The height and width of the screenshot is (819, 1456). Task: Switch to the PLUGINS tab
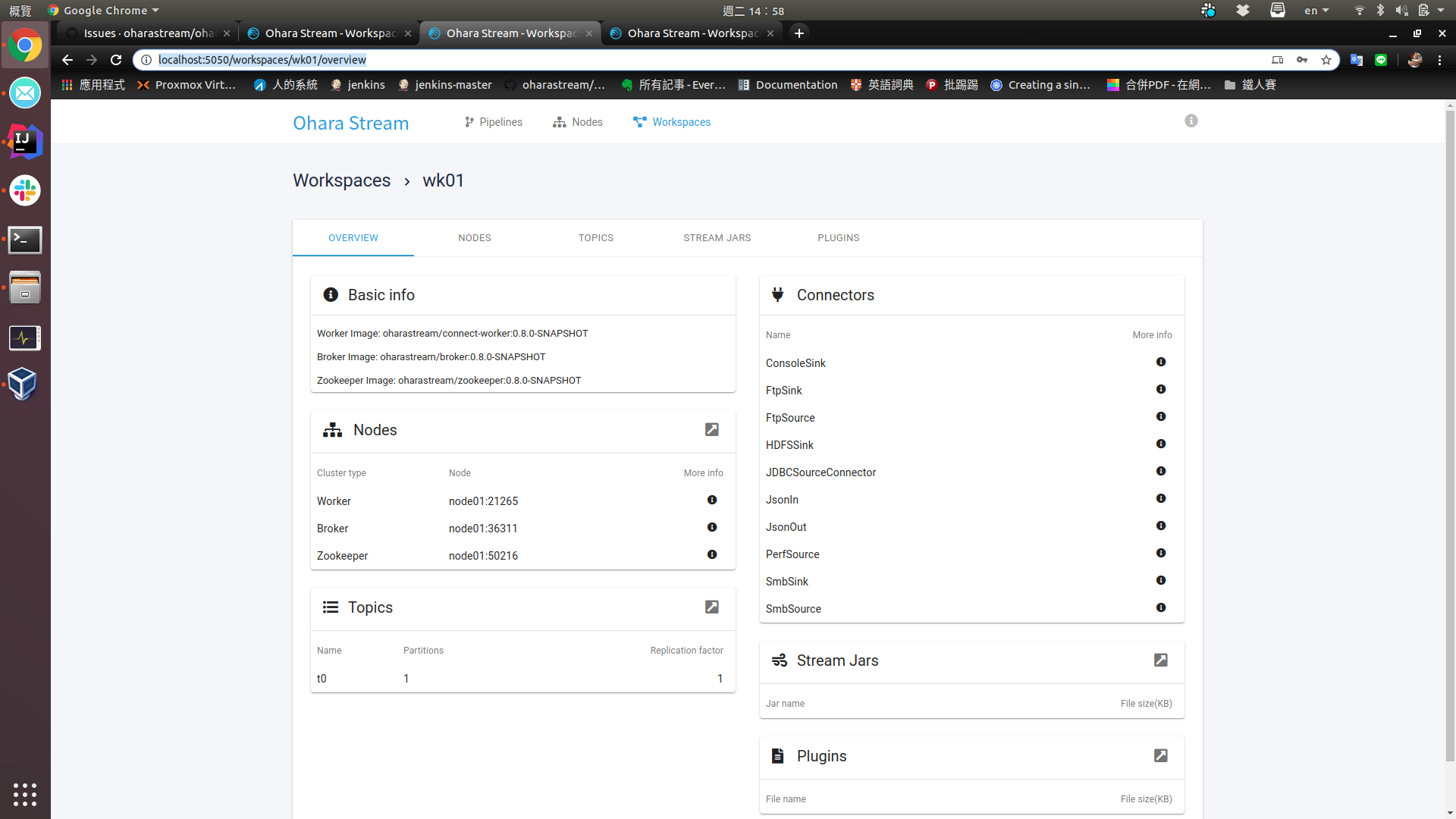839,238
